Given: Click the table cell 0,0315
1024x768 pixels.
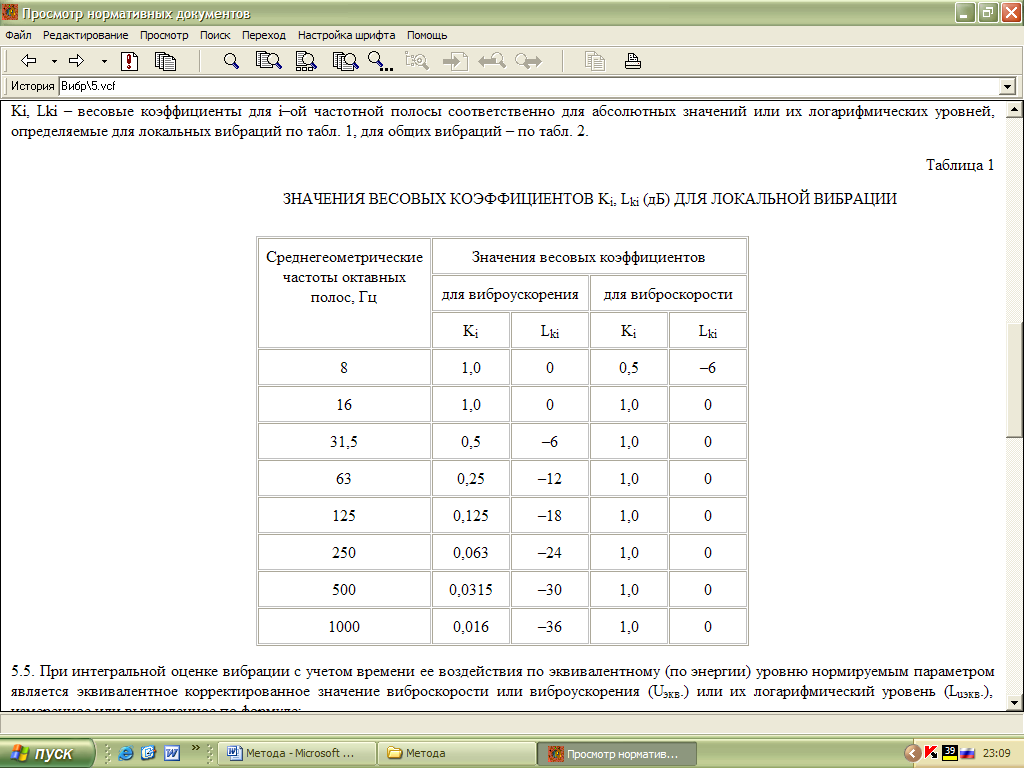Looking at the screenshot, I should point(471,590).
